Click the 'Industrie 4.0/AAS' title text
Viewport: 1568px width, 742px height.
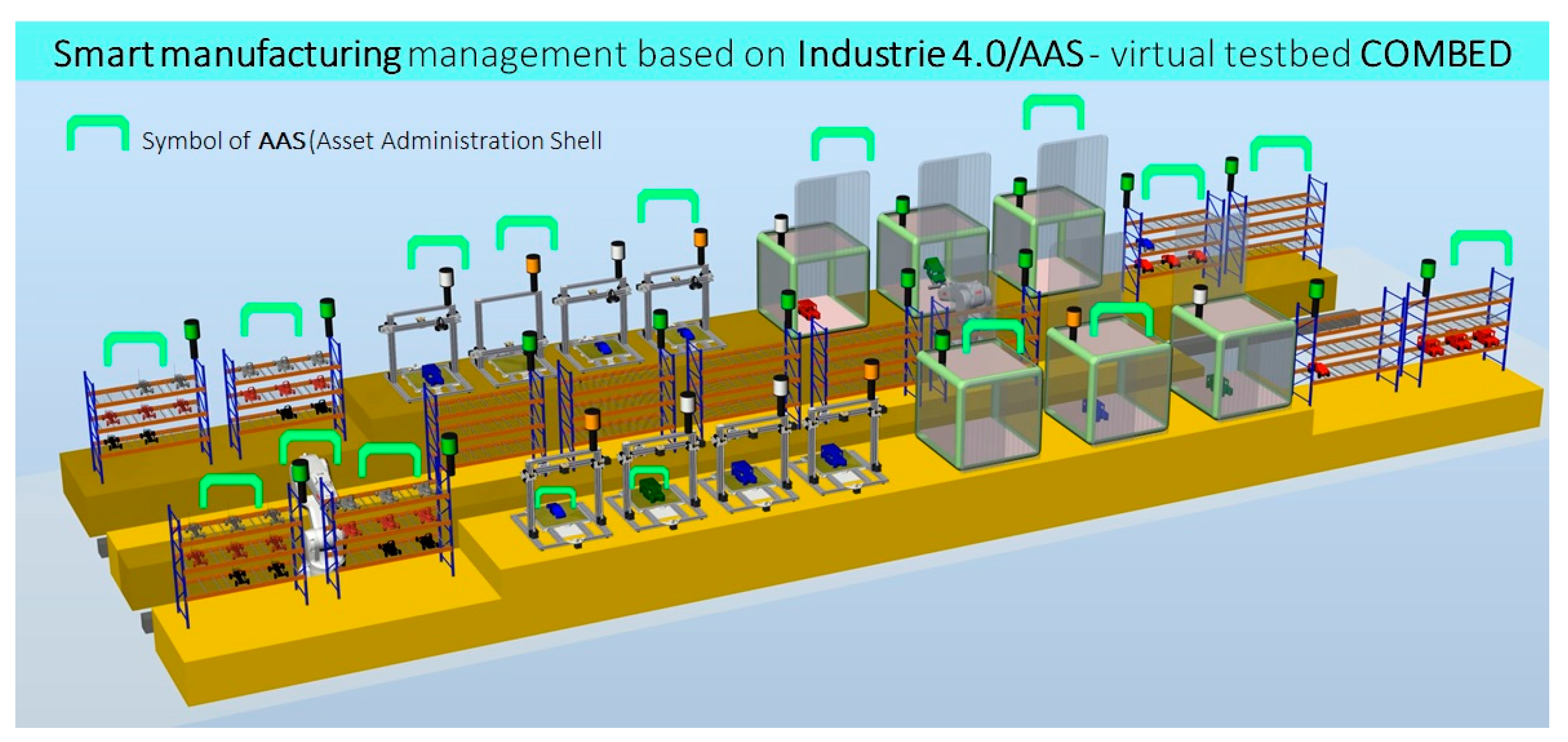point(940,54)
